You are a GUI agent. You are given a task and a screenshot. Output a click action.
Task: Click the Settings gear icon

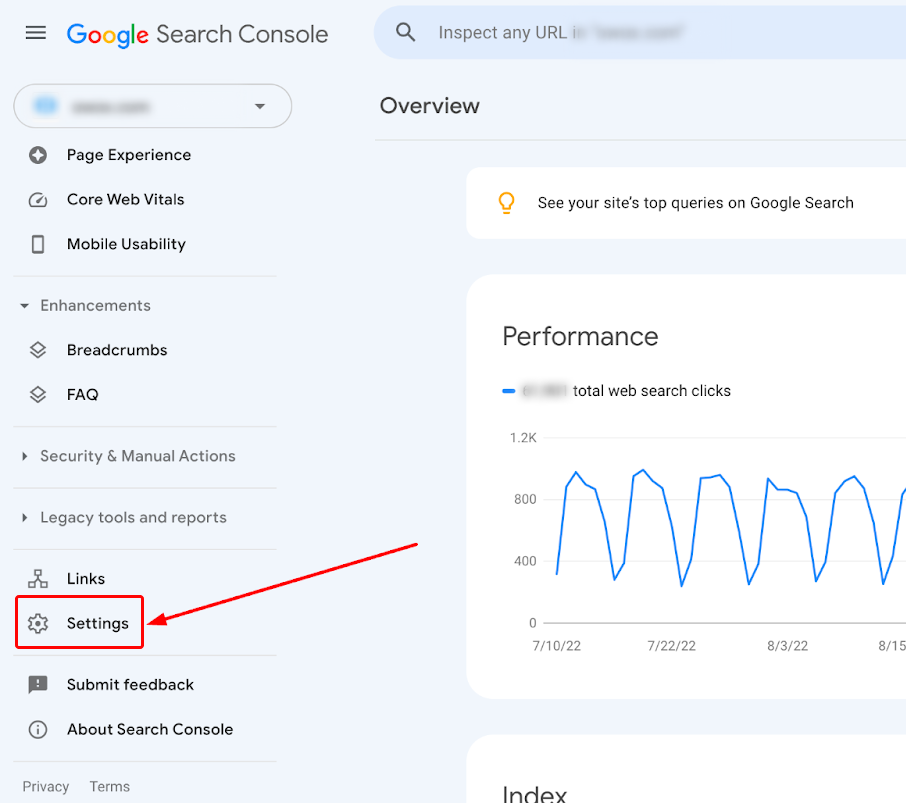(38, 623)
